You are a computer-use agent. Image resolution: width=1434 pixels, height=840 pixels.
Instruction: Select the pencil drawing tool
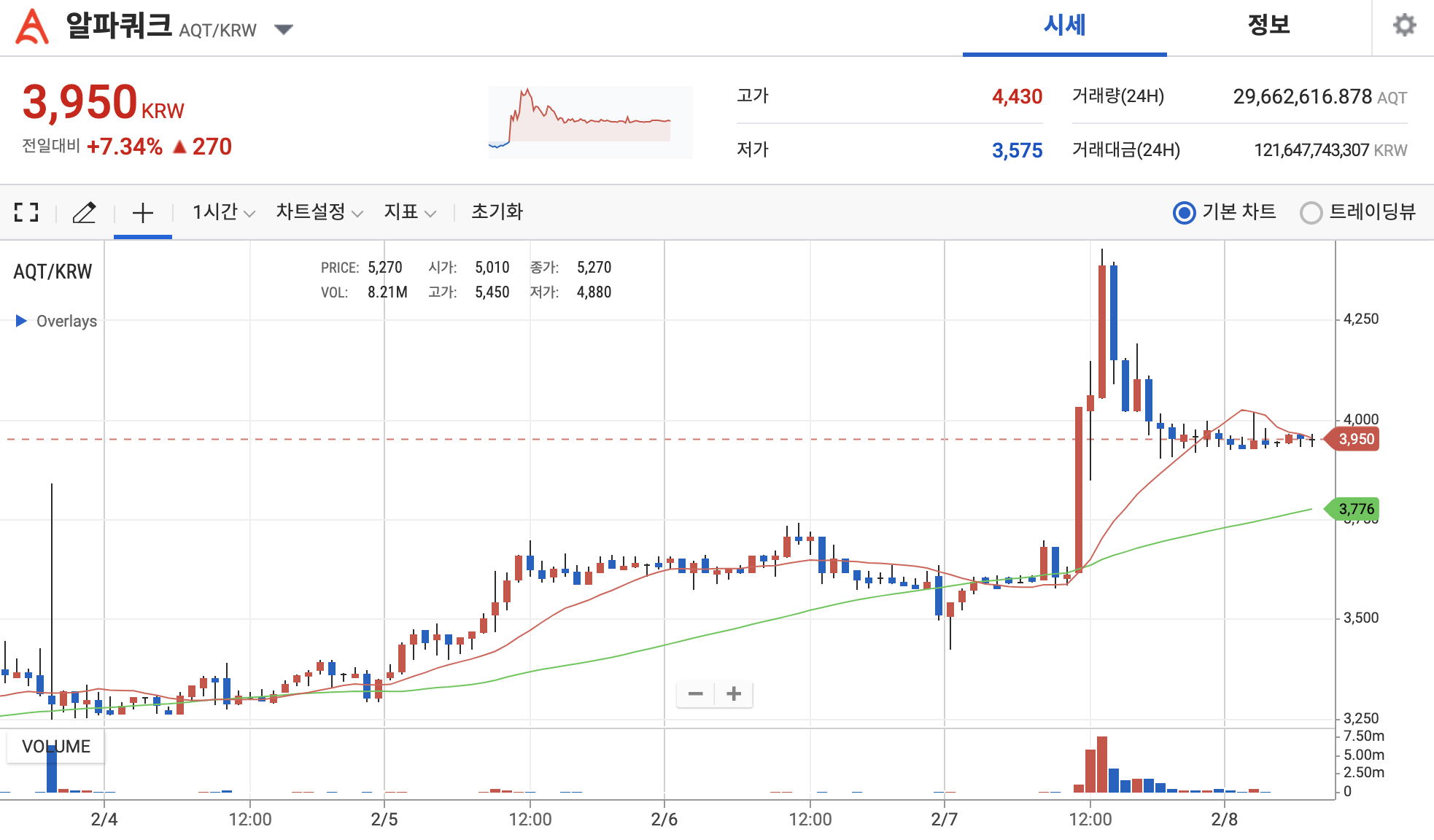tap(85, 212)
